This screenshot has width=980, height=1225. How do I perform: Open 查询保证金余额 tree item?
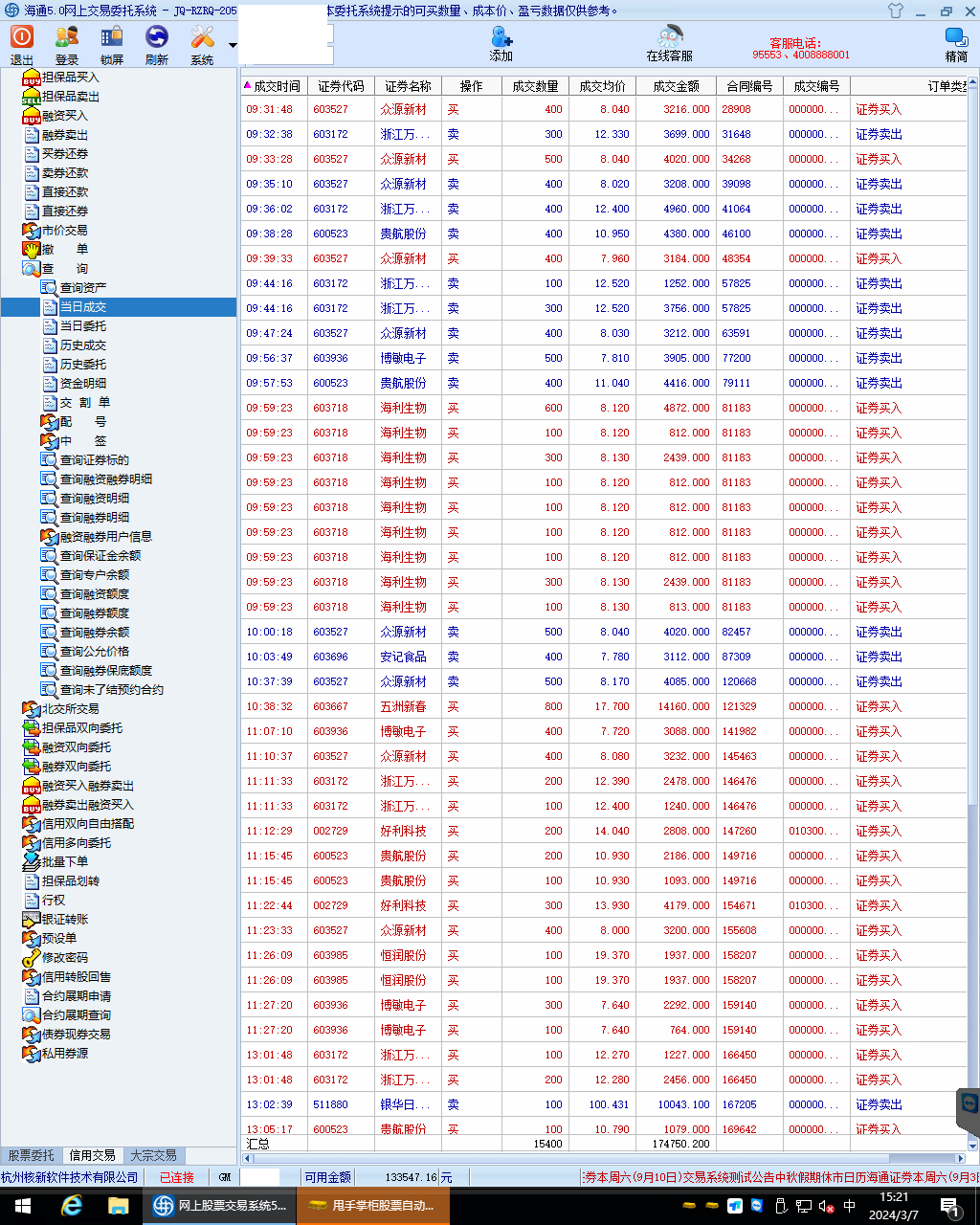click(x=100, y=555)
